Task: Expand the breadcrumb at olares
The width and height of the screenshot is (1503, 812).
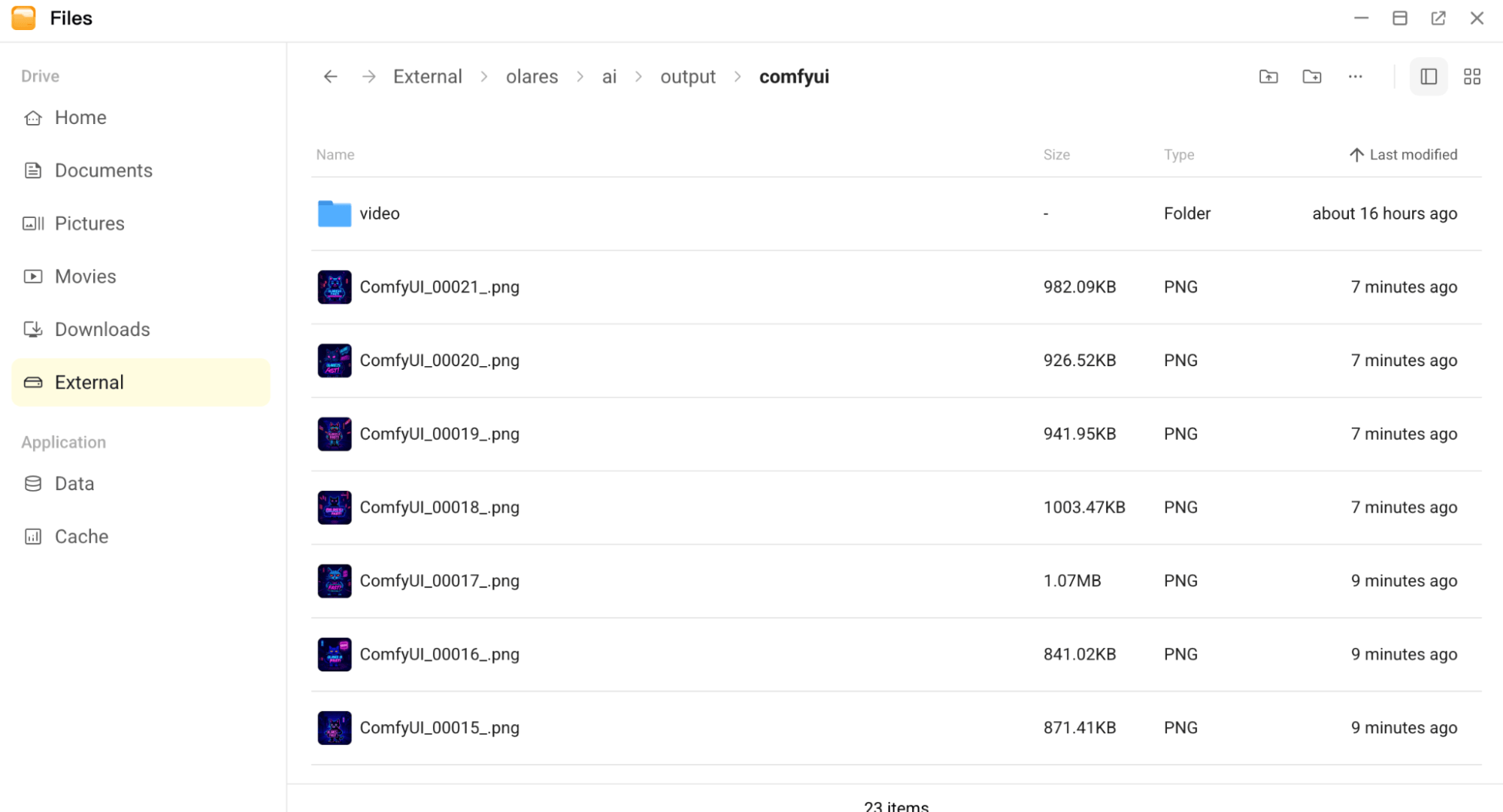Action: tap(532, 76)
